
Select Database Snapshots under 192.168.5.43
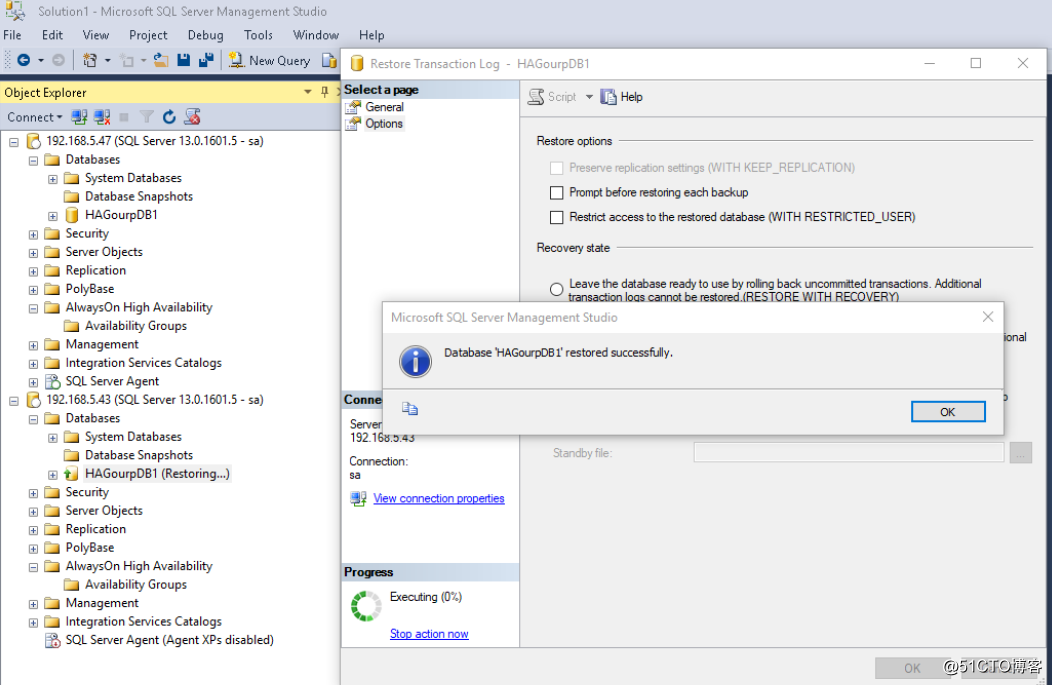(139, 455)
